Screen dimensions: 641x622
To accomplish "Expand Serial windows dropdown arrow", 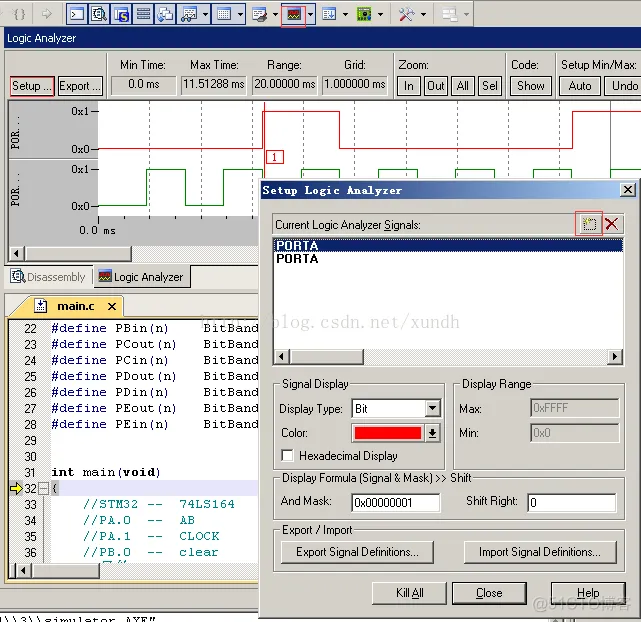I will coord(275,14).
